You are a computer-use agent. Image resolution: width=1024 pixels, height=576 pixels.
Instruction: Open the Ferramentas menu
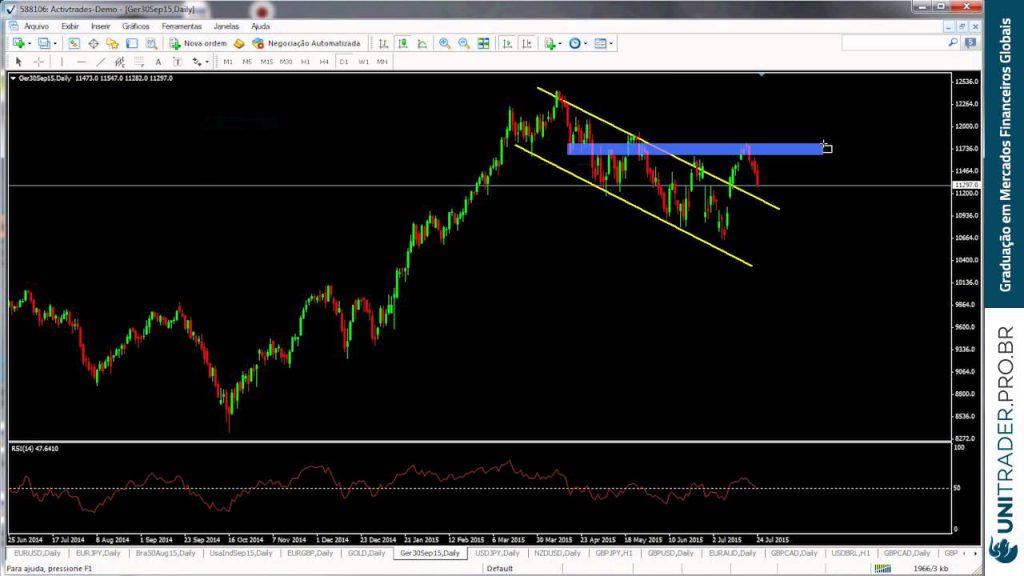pyautogui.click(x=182, y=26)
